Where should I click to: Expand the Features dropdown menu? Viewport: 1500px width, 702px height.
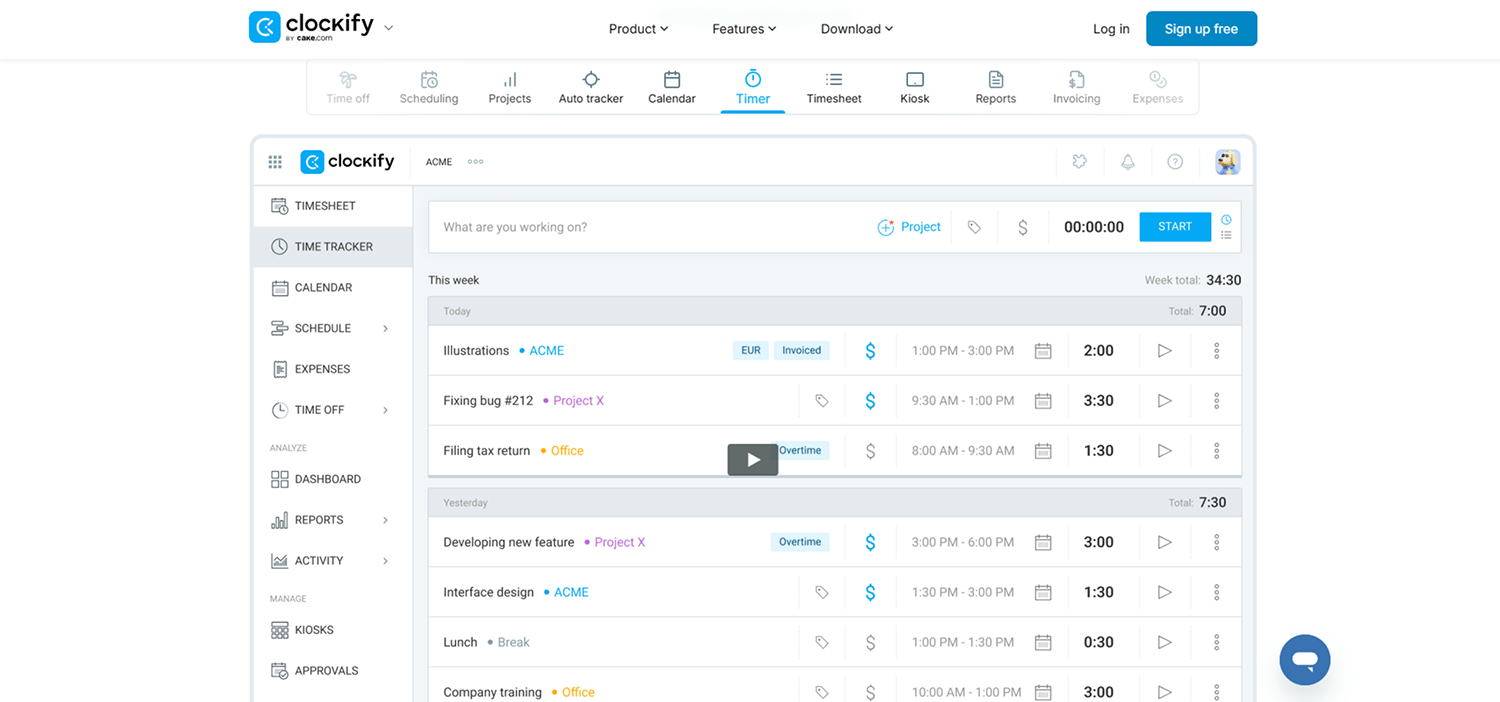(744, 29)
